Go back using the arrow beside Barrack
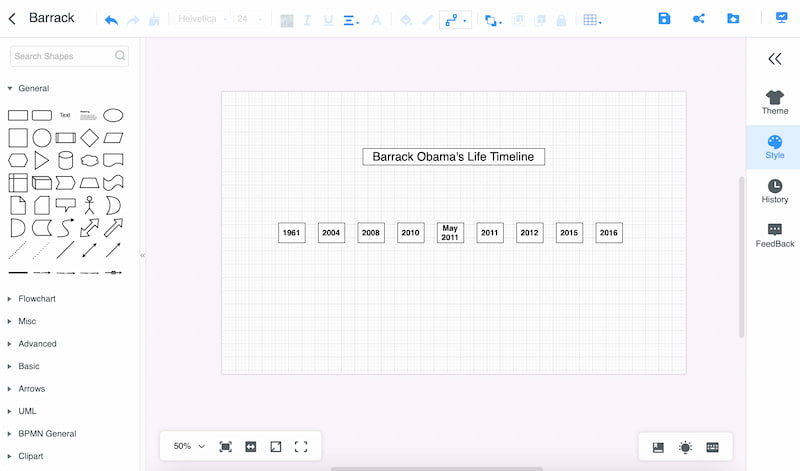Viewport: 800px width, 471px height. (12, 18)
